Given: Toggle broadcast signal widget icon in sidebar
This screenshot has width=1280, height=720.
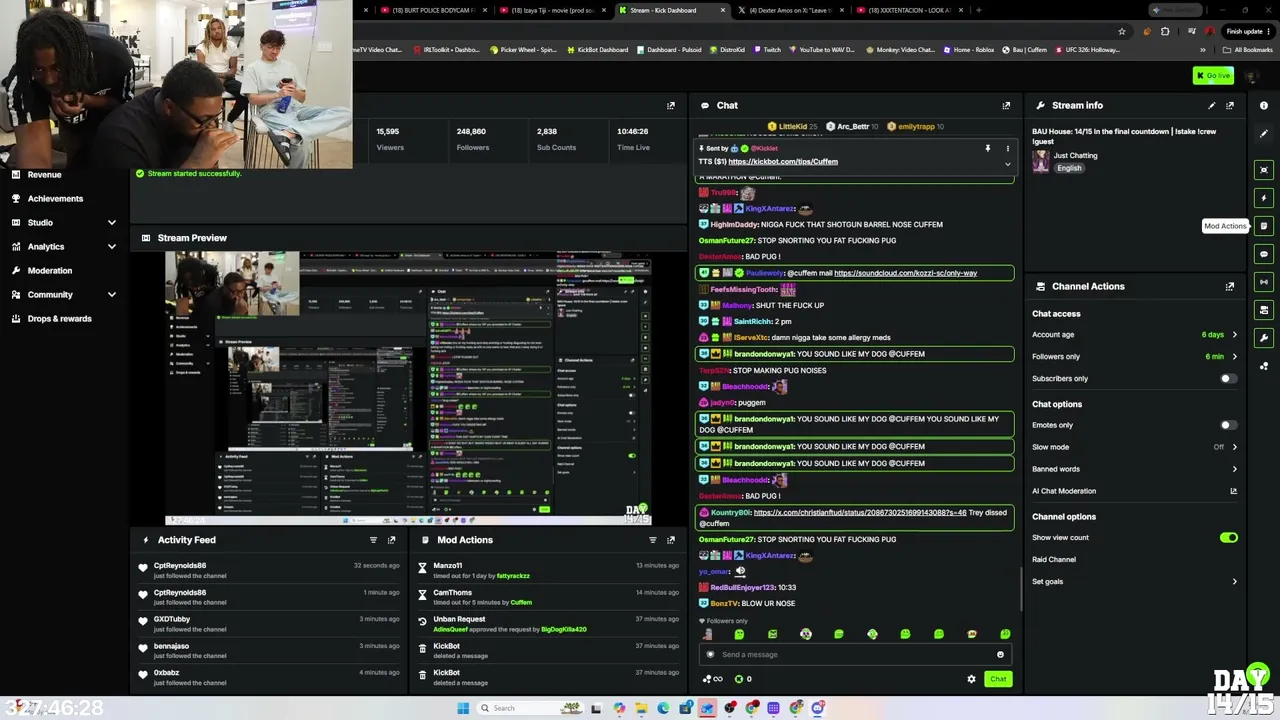Looking at the screenshot, I should pyautogui.click(x=1264, y=282).
